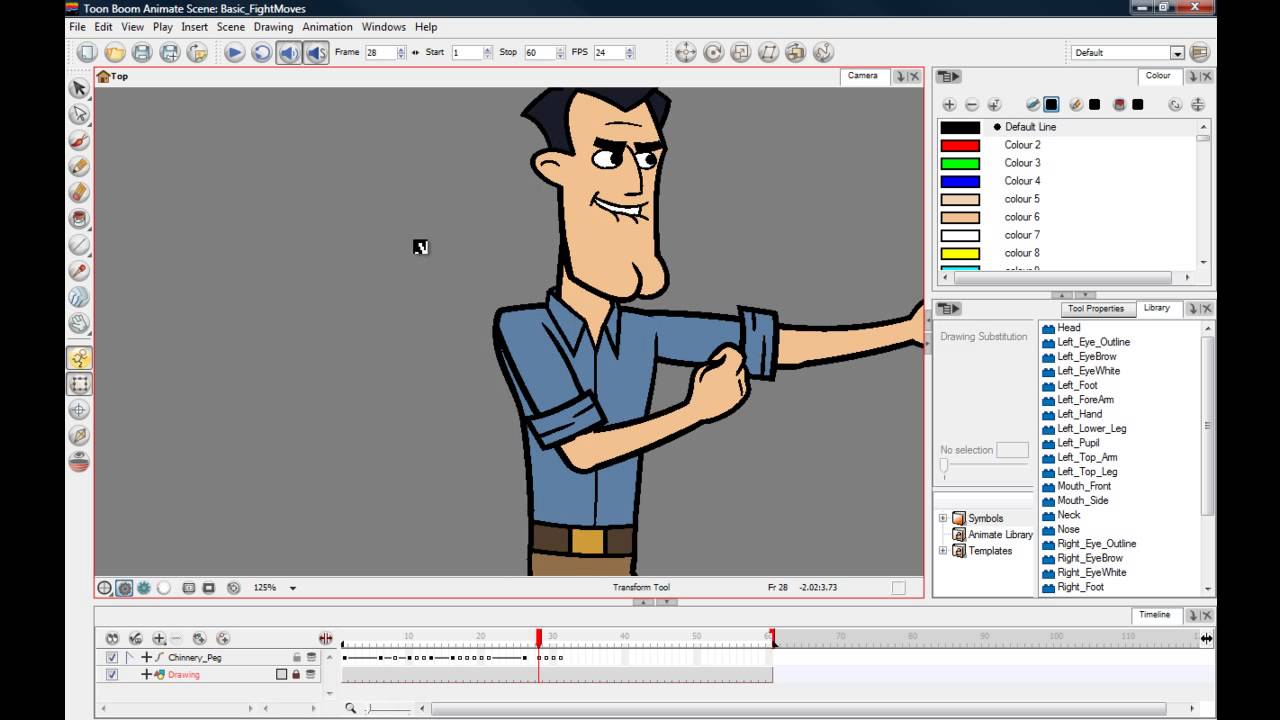Select the Contour Editor tool

(79, 114)
